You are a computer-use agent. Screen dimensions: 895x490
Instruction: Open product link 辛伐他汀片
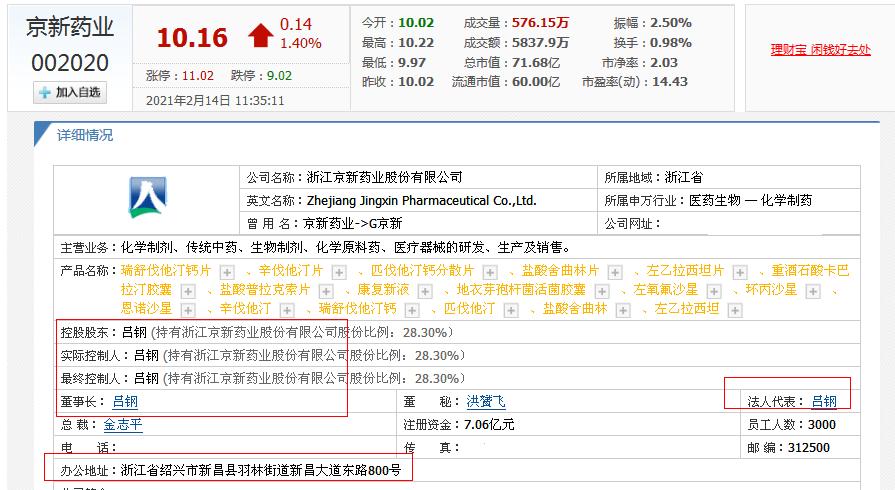pos(291,271)
